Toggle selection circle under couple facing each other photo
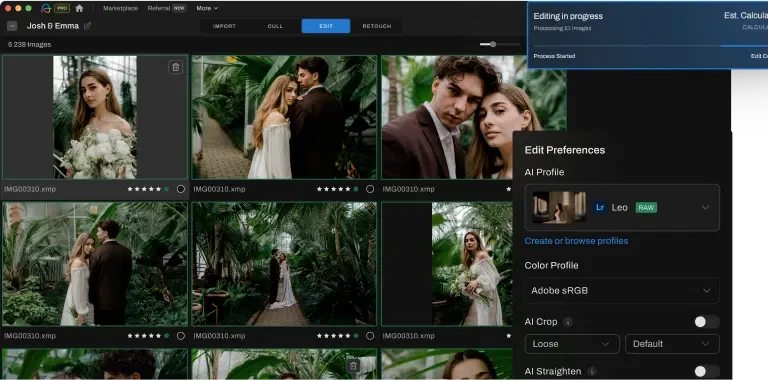Viewport: 769px width, 380px height. tap(180, 336)
